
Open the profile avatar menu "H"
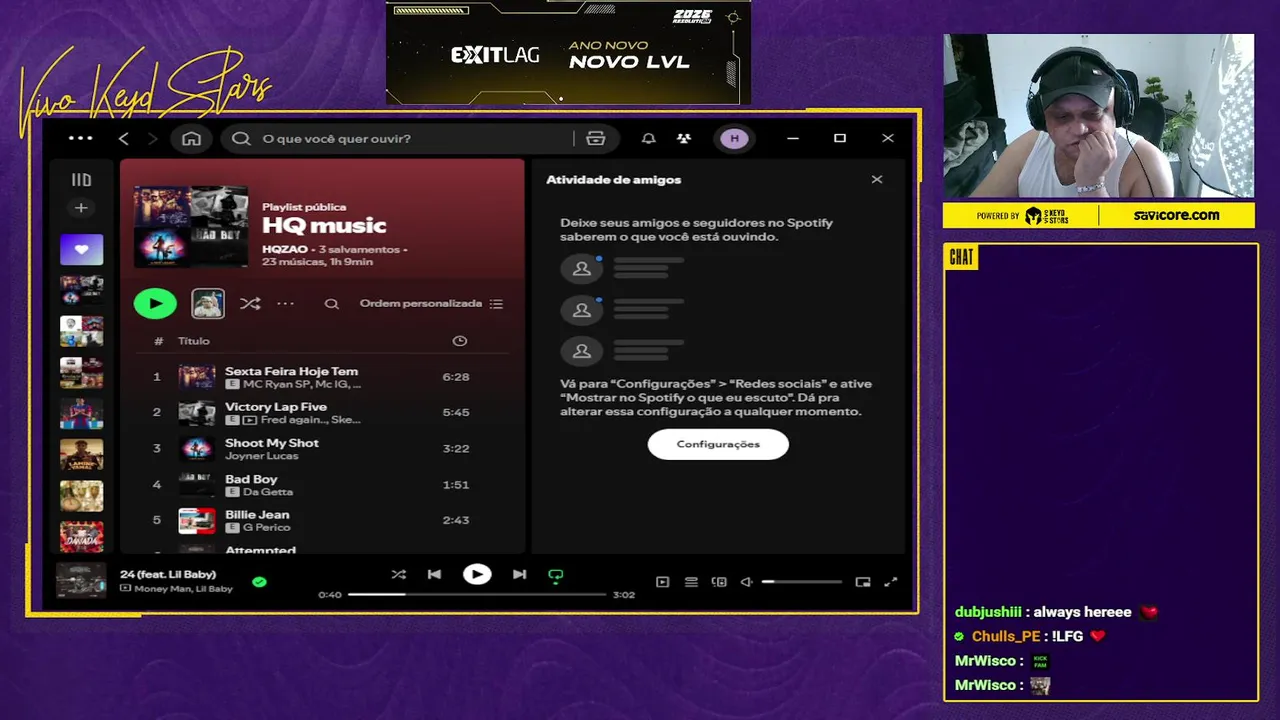coord(734,138)
